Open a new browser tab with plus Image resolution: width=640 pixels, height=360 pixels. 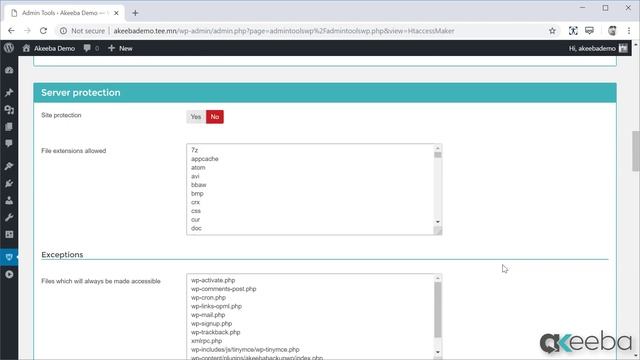tap(135, 13)
